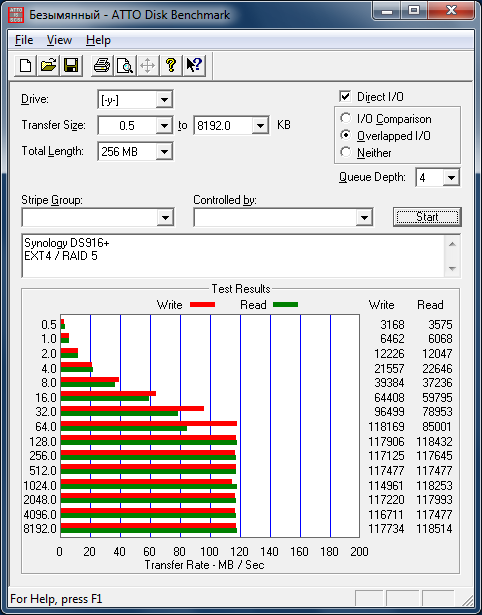The height and width of the screenshot is (615, 482).
Task: Choose the Neither radio option
Action: (346, 152)
